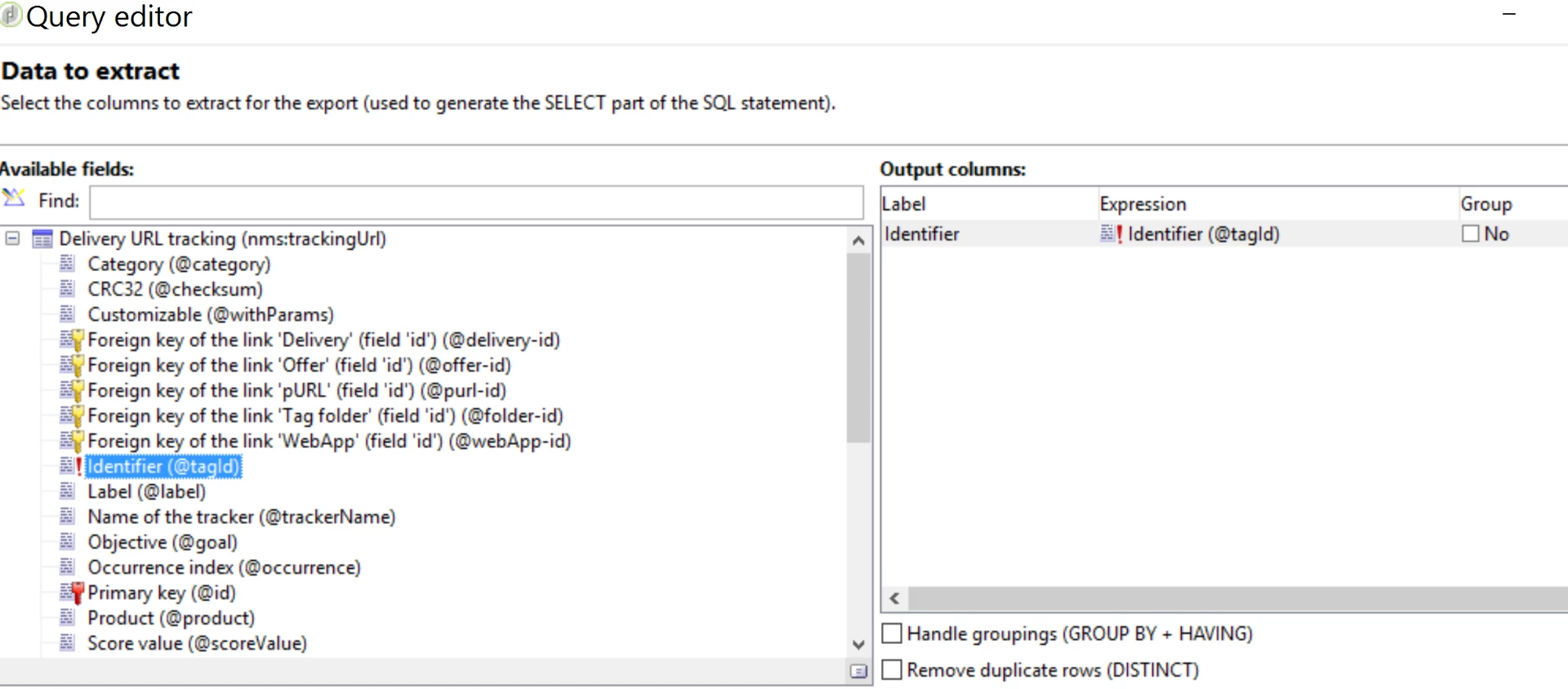Click the key icon for Delivery foreign key
The height and width of the screenshot is (689, 1568).
[72, 340]
